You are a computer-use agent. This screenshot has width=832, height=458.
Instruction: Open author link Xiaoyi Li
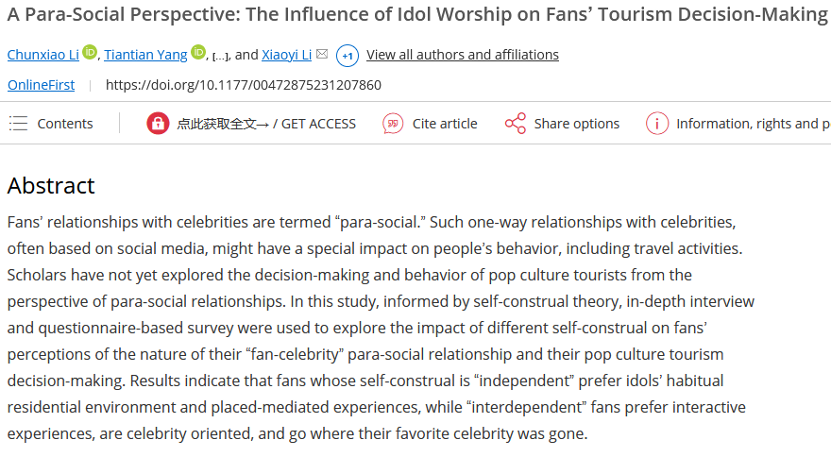(x=287, y=55)
